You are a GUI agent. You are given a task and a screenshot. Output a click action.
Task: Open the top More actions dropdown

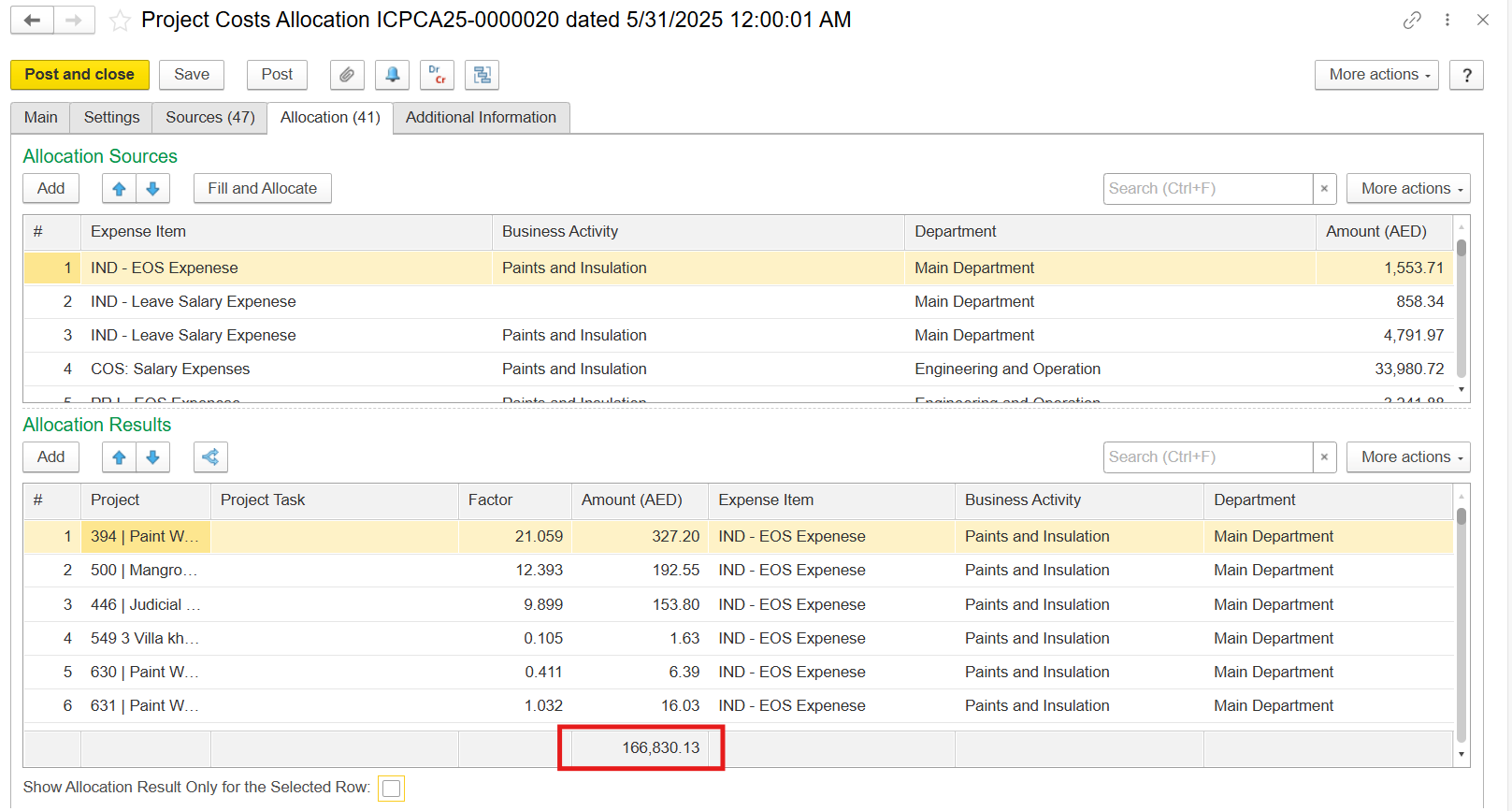click(x=1376, y=75)
